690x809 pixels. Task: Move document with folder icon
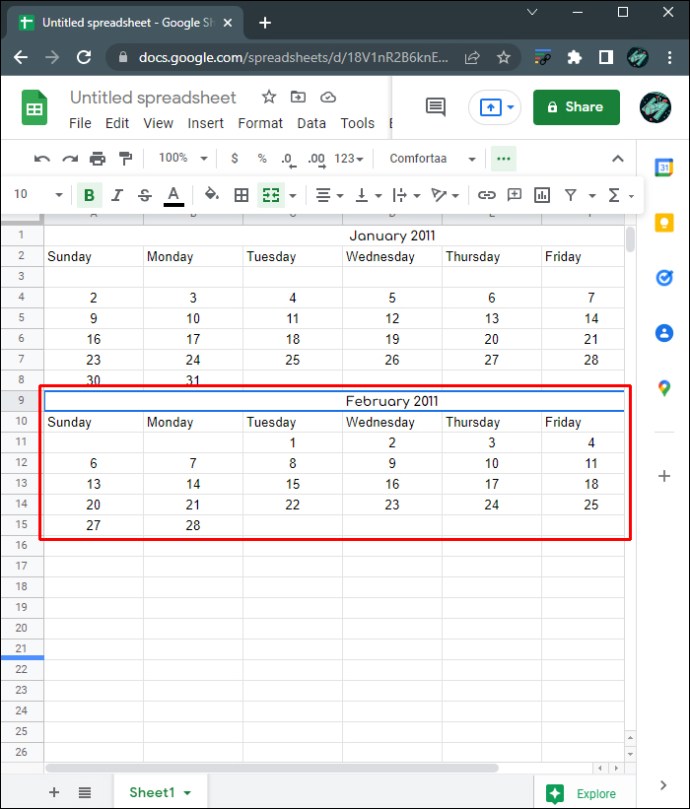[x=298, y=96]
